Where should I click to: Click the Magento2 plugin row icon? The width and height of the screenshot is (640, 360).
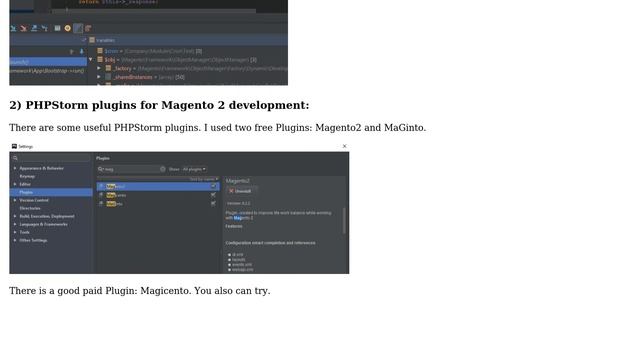[x=101, y=187]
